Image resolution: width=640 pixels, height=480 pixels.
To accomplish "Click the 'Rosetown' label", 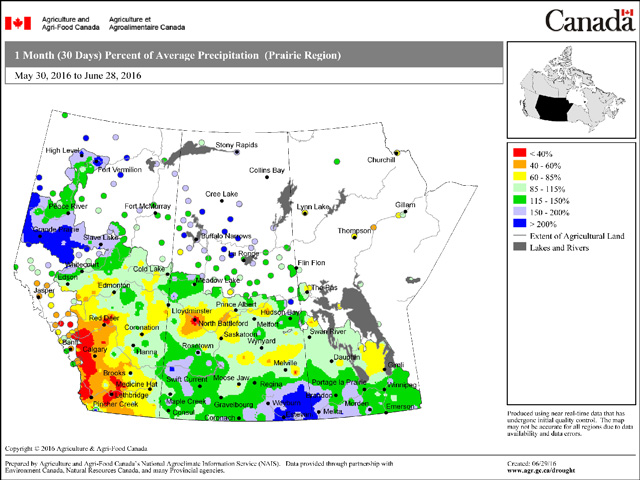I will pos(198,346).
